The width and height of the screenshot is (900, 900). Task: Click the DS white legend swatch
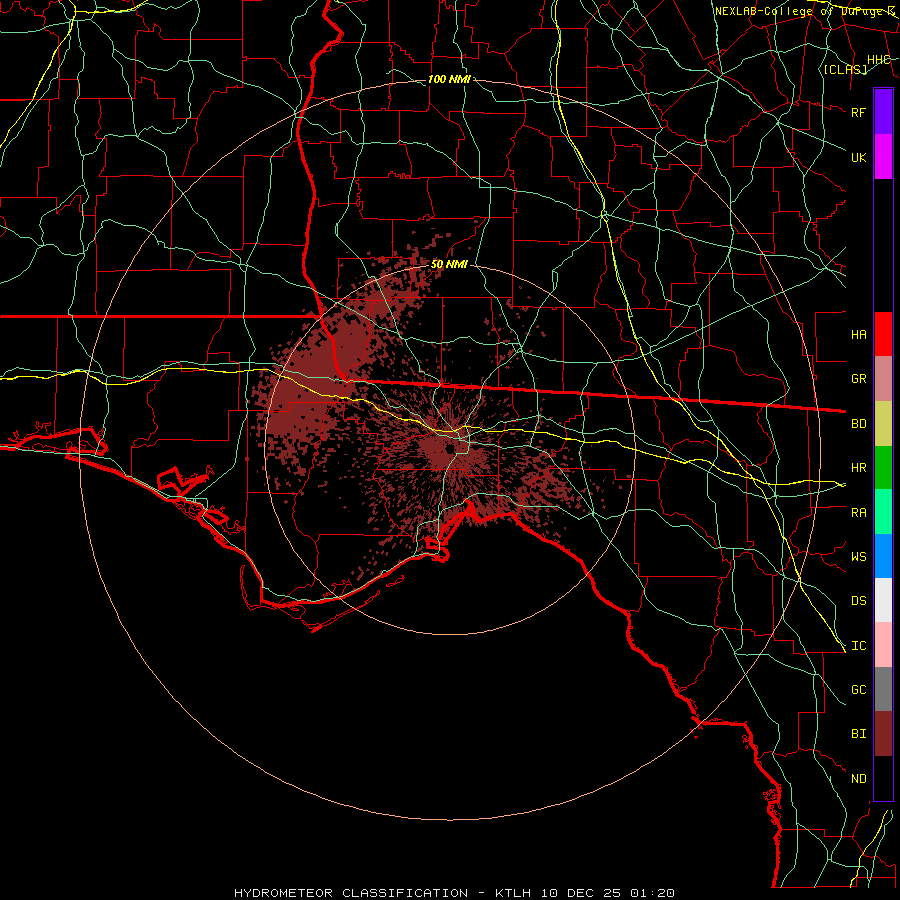tap(883, 600)
